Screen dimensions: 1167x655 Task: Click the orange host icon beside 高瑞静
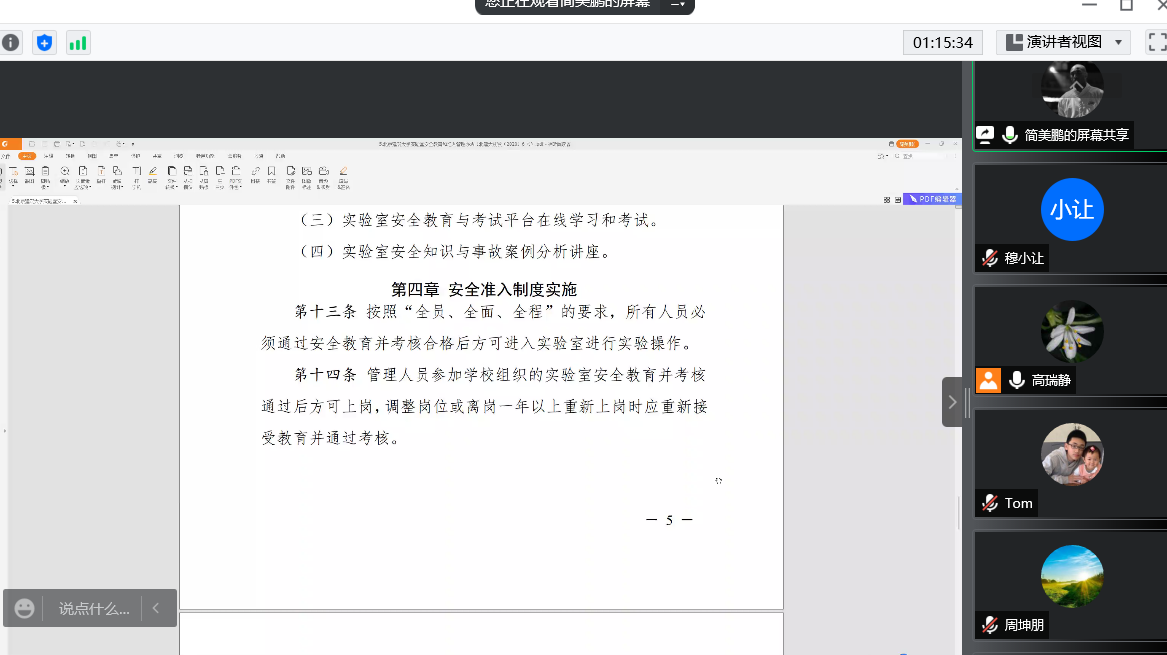[x=988, y=380]
